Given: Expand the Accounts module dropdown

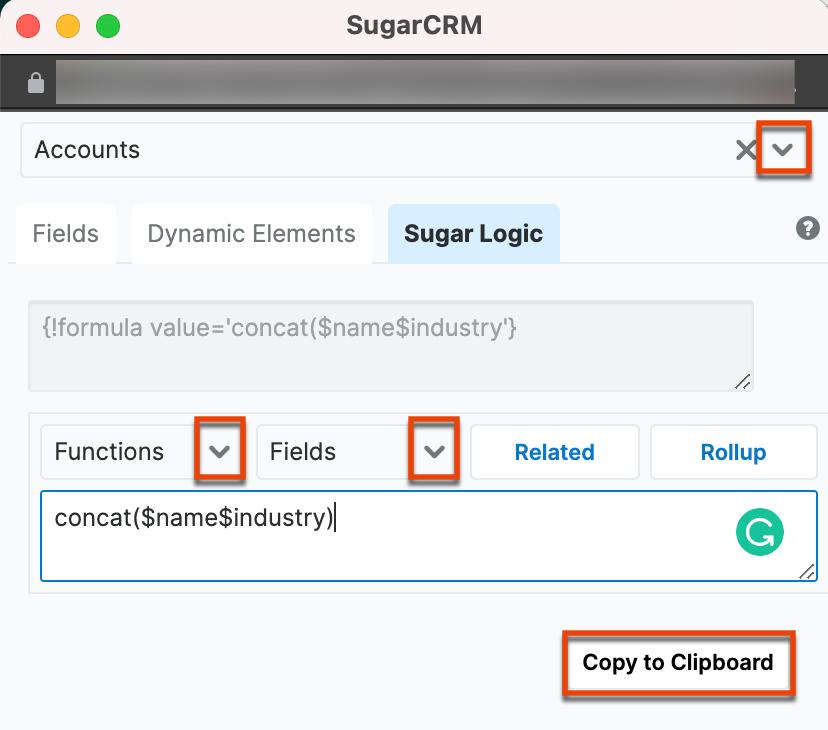Looking at the screenshot, I should [784, 149].
